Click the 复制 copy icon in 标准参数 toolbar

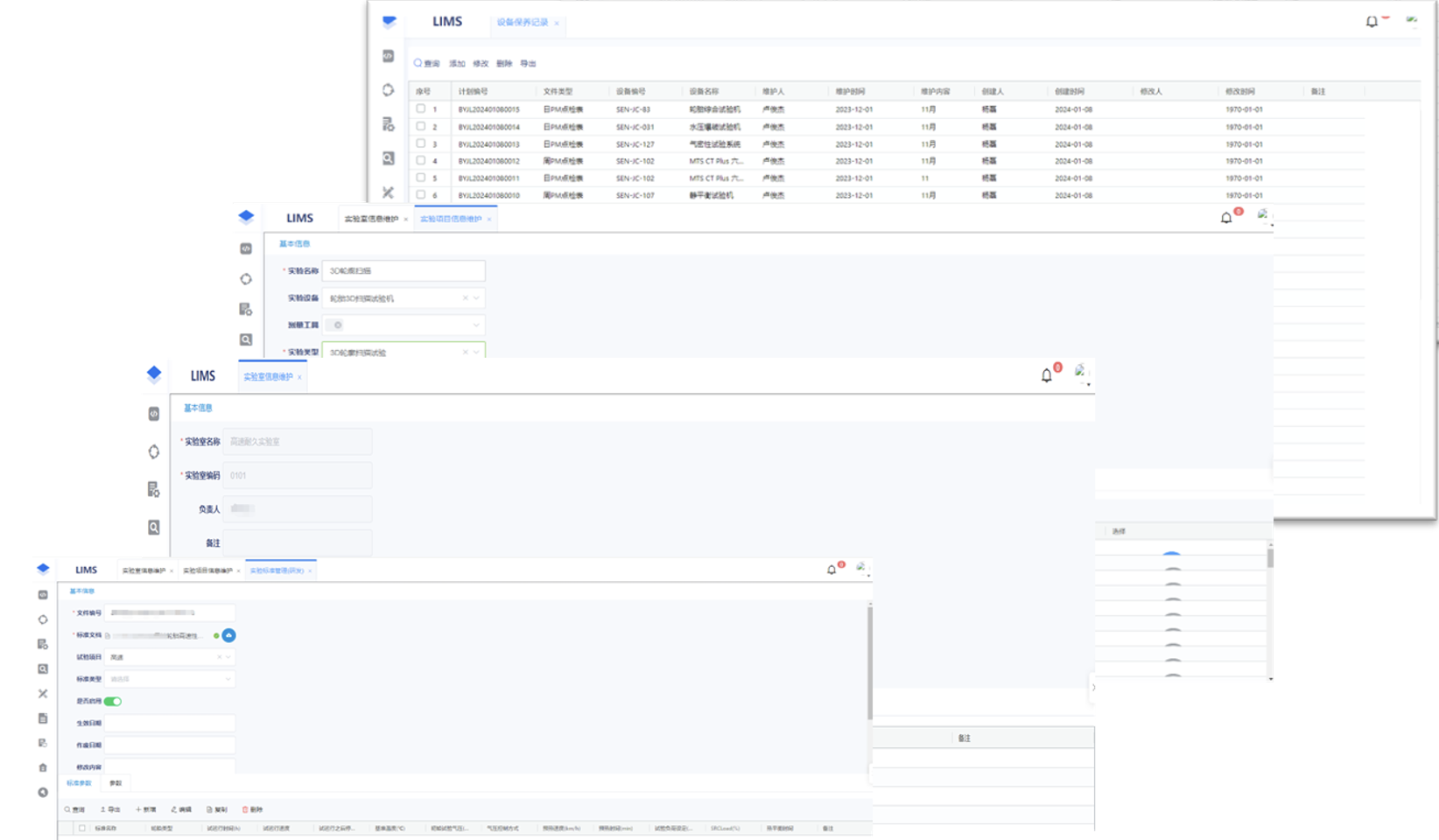tap(209, 809)
